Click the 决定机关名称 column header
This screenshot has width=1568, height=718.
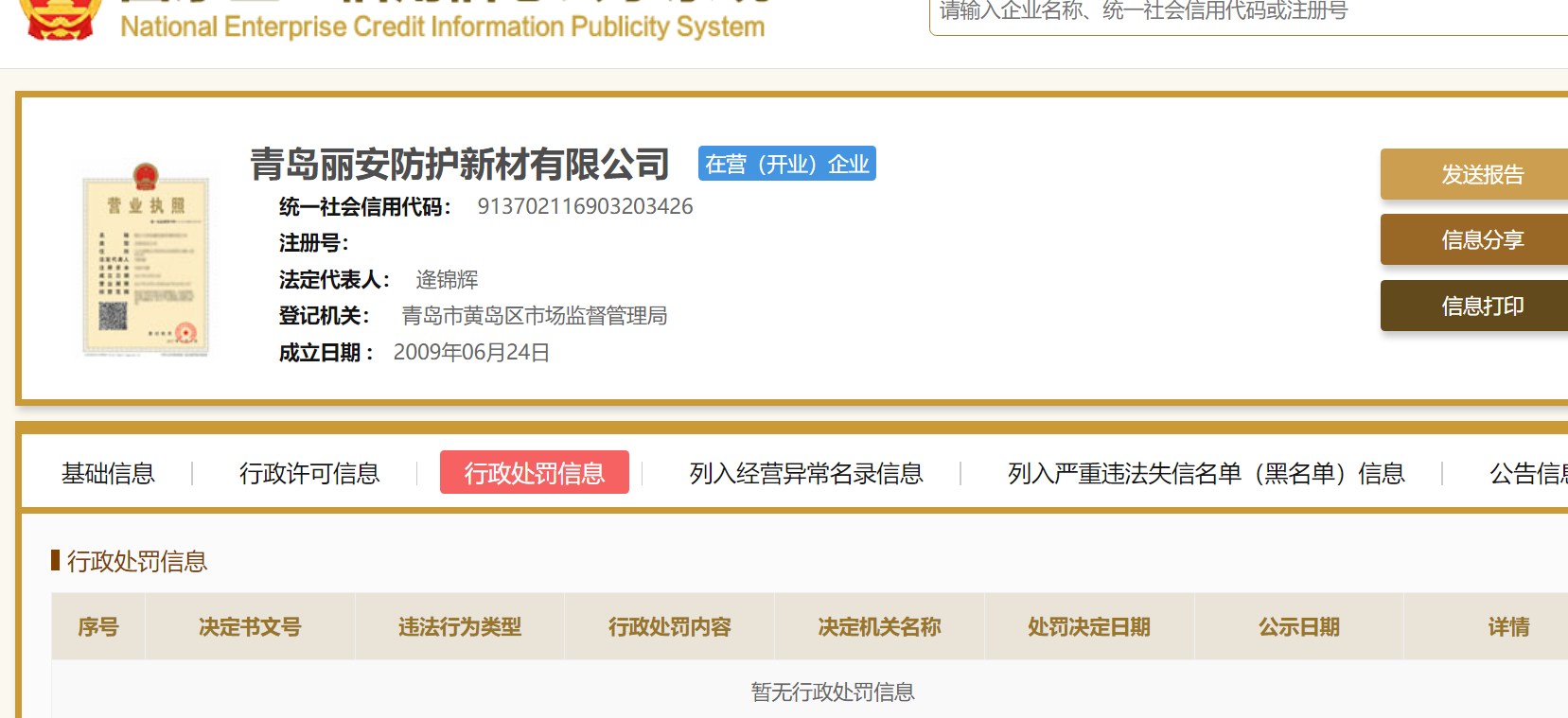880,626
